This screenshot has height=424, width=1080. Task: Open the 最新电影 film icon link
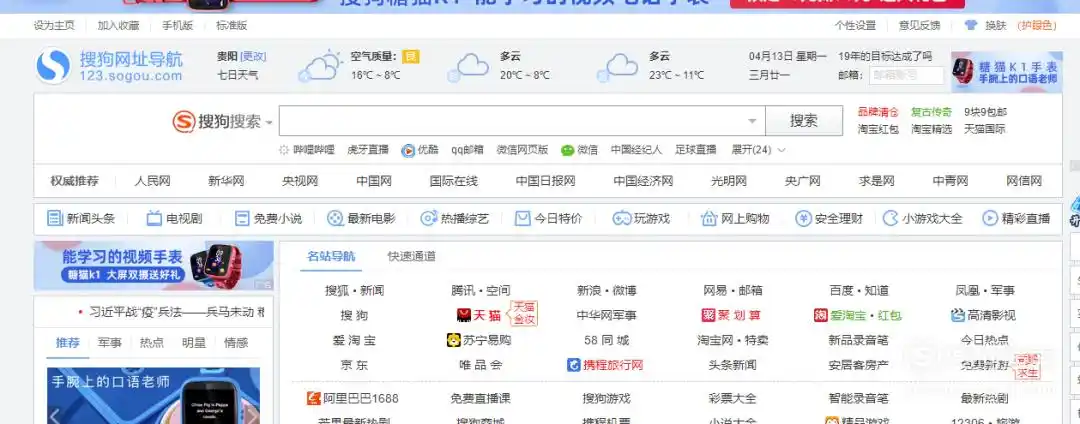[335, 219]
